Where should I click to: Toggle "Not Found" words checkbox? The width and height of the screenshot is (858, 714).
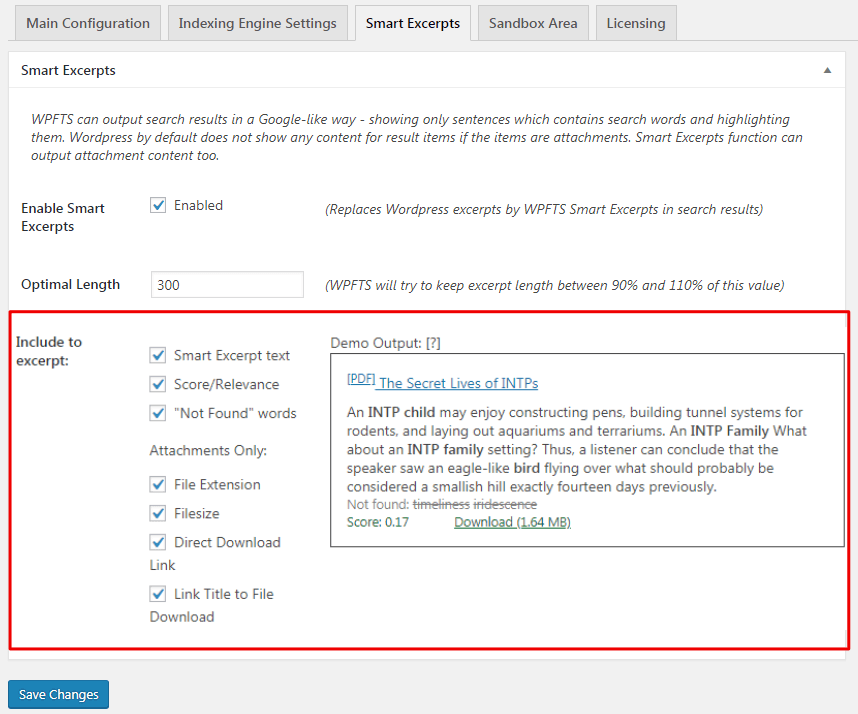[x=158, y=413]
